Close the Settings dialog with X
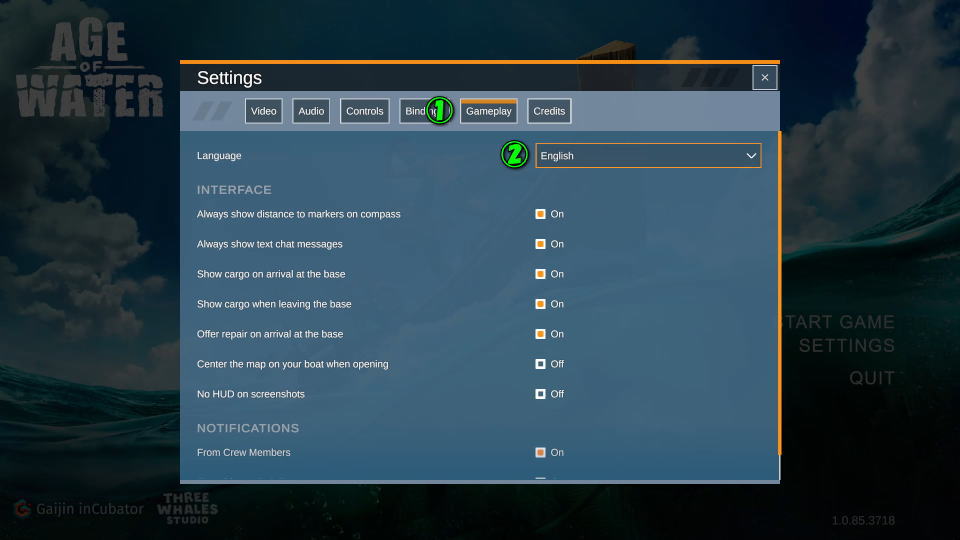Viewport: 960px width, 540px height. pos(764,78)
